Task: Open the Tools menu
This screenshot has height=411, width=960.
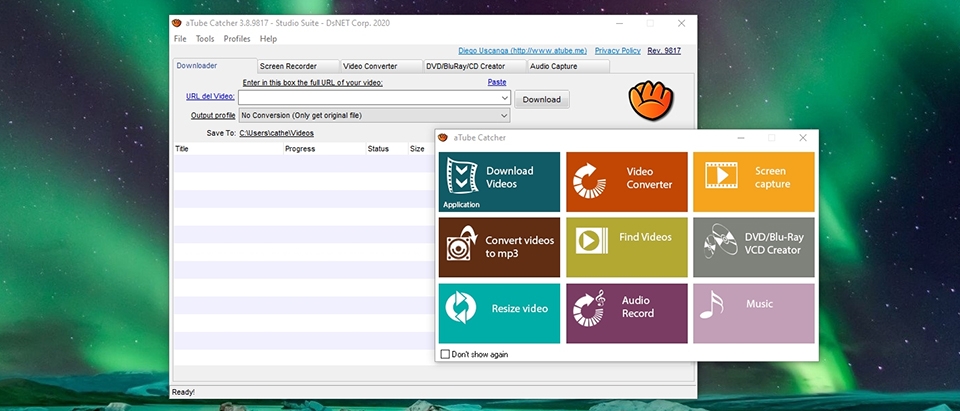Action: [205, 39]
